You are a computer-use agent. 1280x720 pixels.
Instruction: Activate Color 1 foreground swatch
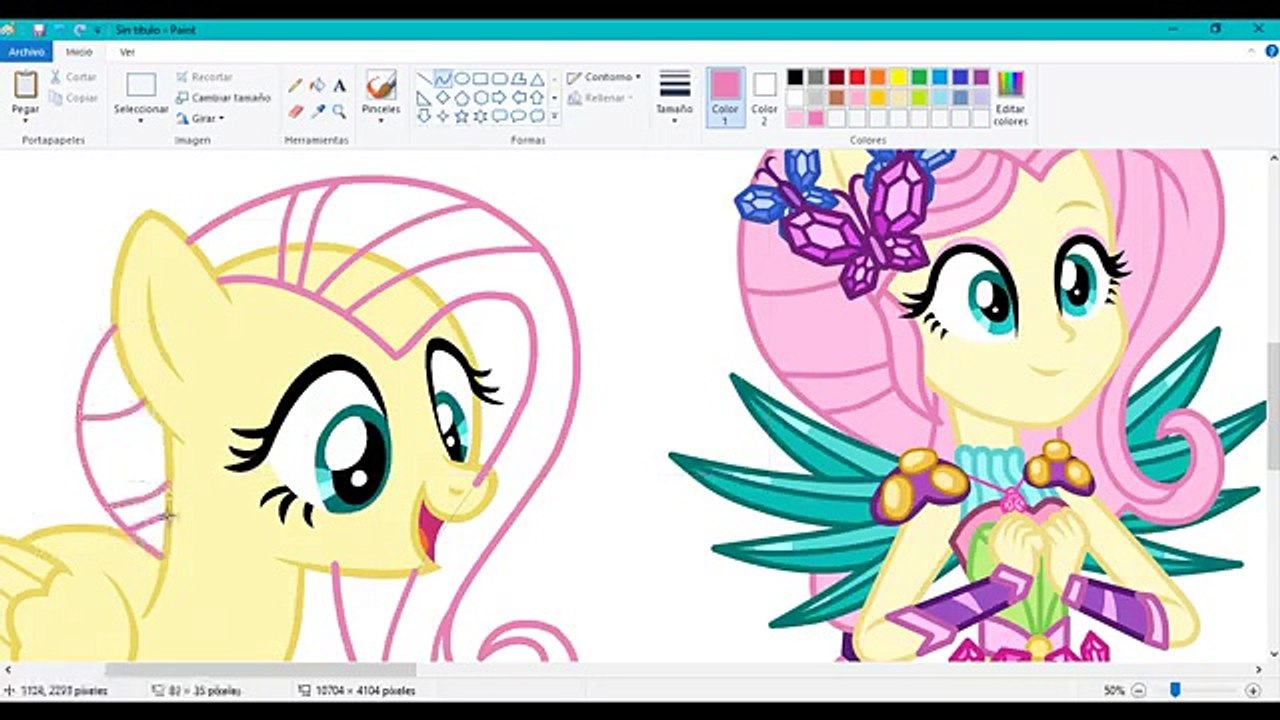click(x=725, y=97)
